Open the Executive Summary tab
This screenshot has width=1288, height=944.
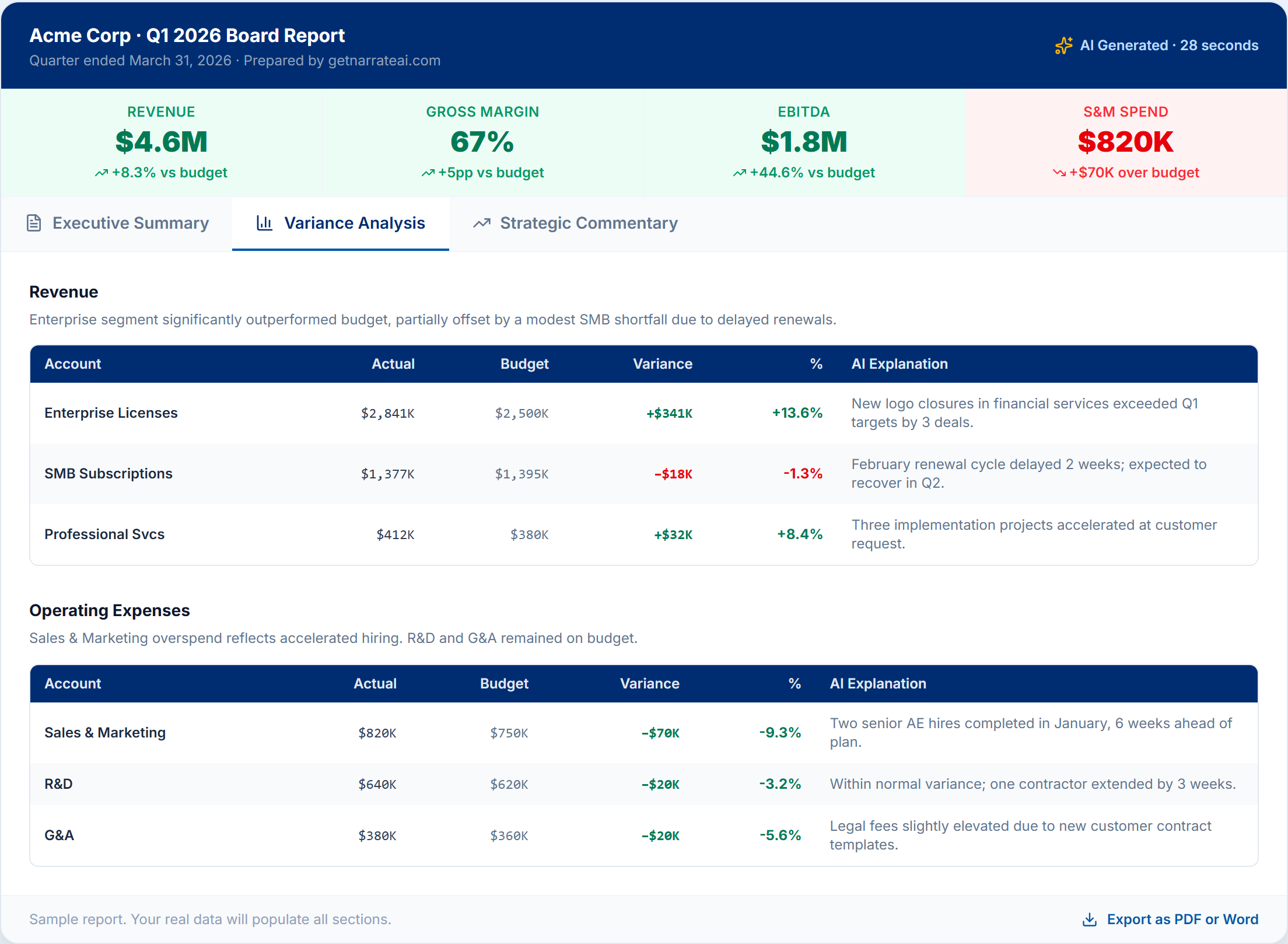pos(117,223)
